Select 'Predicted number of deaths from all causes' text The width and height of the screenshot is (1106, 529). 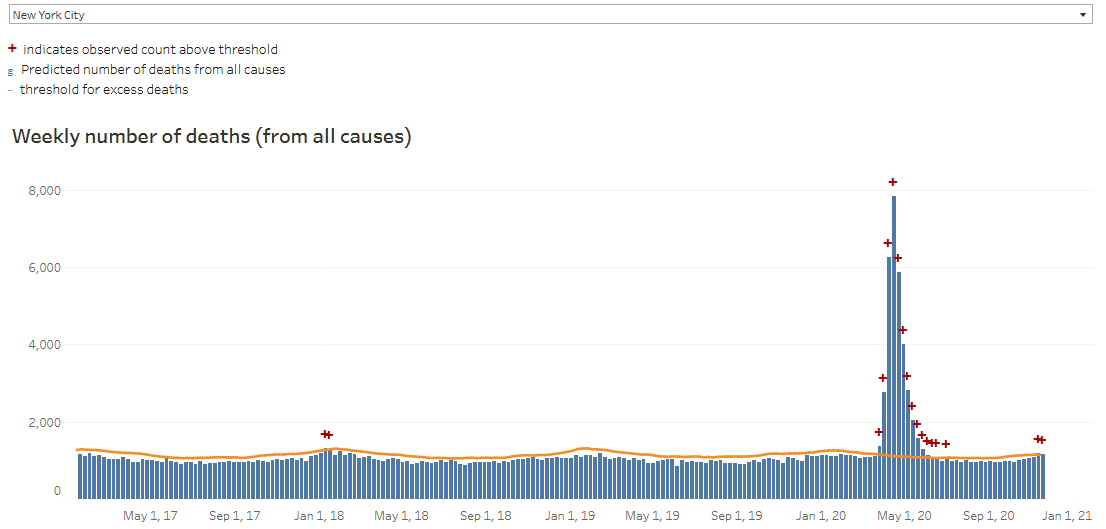point(153,70)
